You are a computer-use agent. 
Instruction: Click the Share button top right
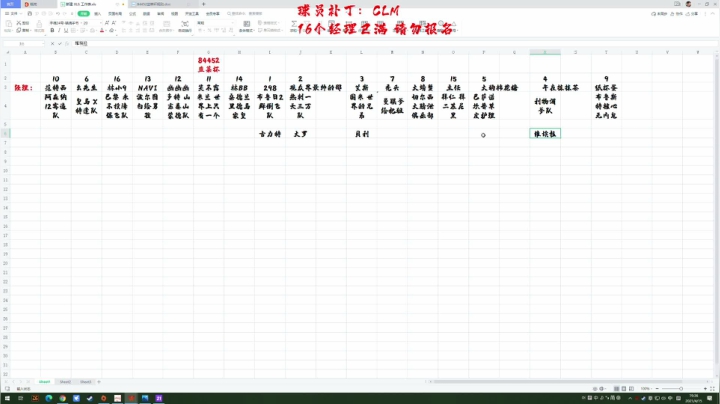point(691,14)
